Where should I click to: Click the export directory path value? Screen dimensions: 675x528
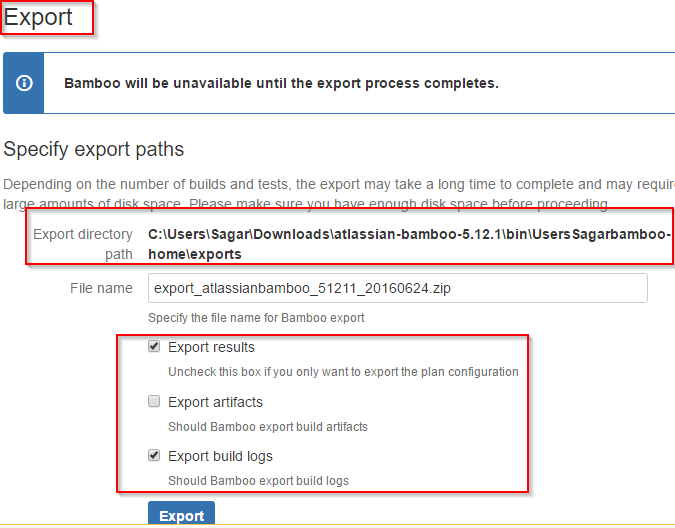click(409, 244)
